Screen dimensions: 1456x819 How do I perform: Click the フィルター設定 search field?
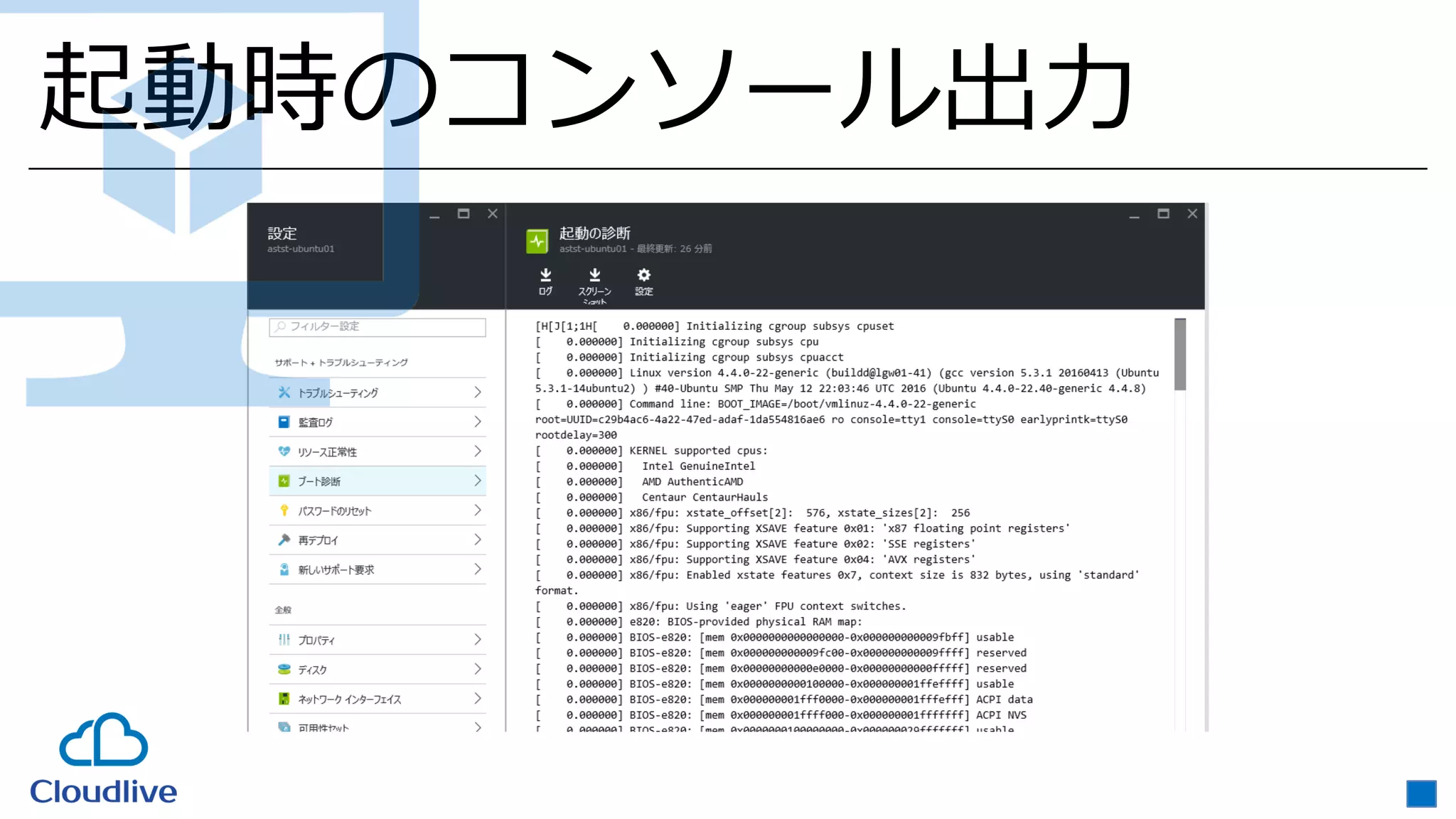coord(378,326)
